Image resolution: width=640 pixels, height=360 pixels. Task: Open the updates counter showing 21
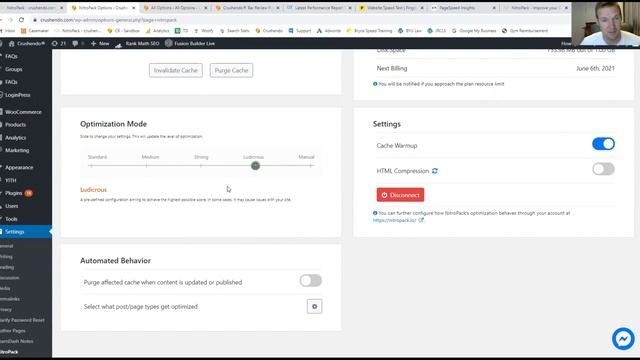[x=59, y=43]
